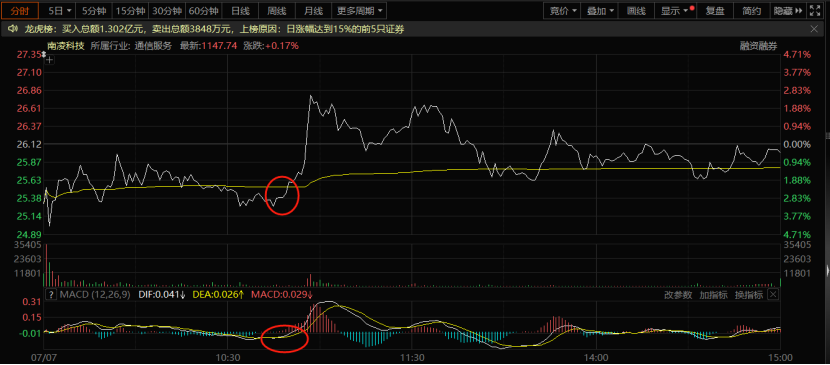Click the red notification dot on 显示
Viewport: 830px width, 365px height.
pos(692,8)
